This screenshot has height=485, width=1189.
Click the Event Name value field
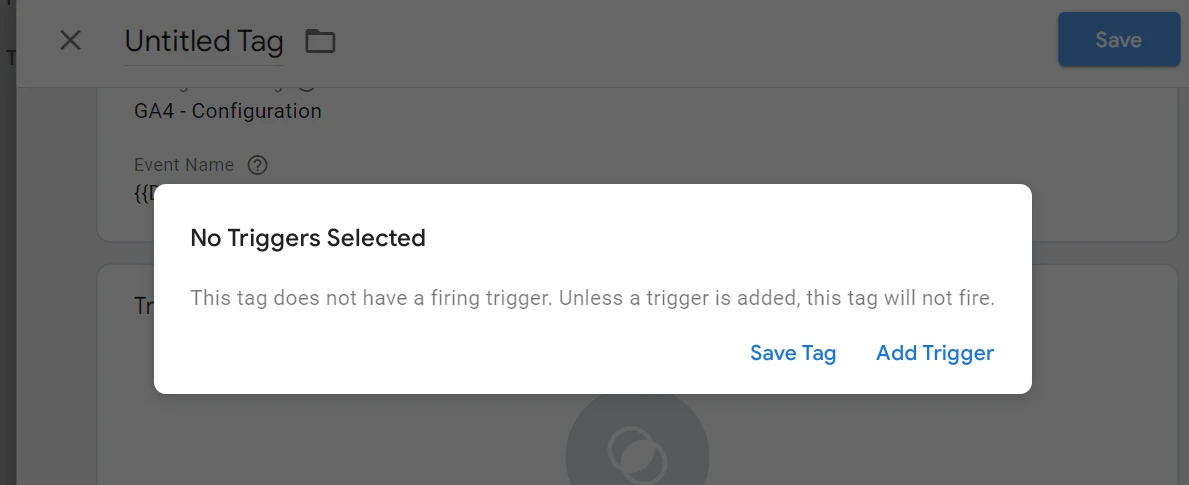[143, 193]
